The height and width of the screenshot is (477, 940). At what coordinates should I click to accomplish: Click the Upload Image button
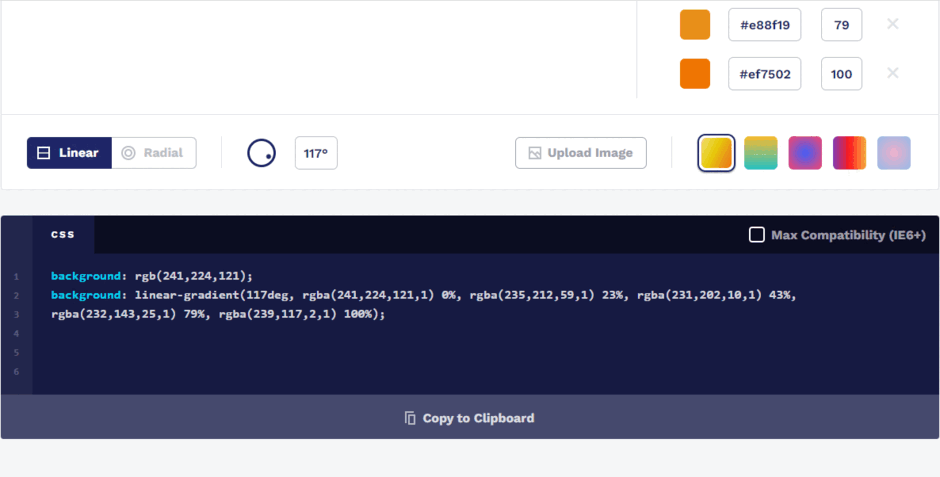tap(580, 153)
